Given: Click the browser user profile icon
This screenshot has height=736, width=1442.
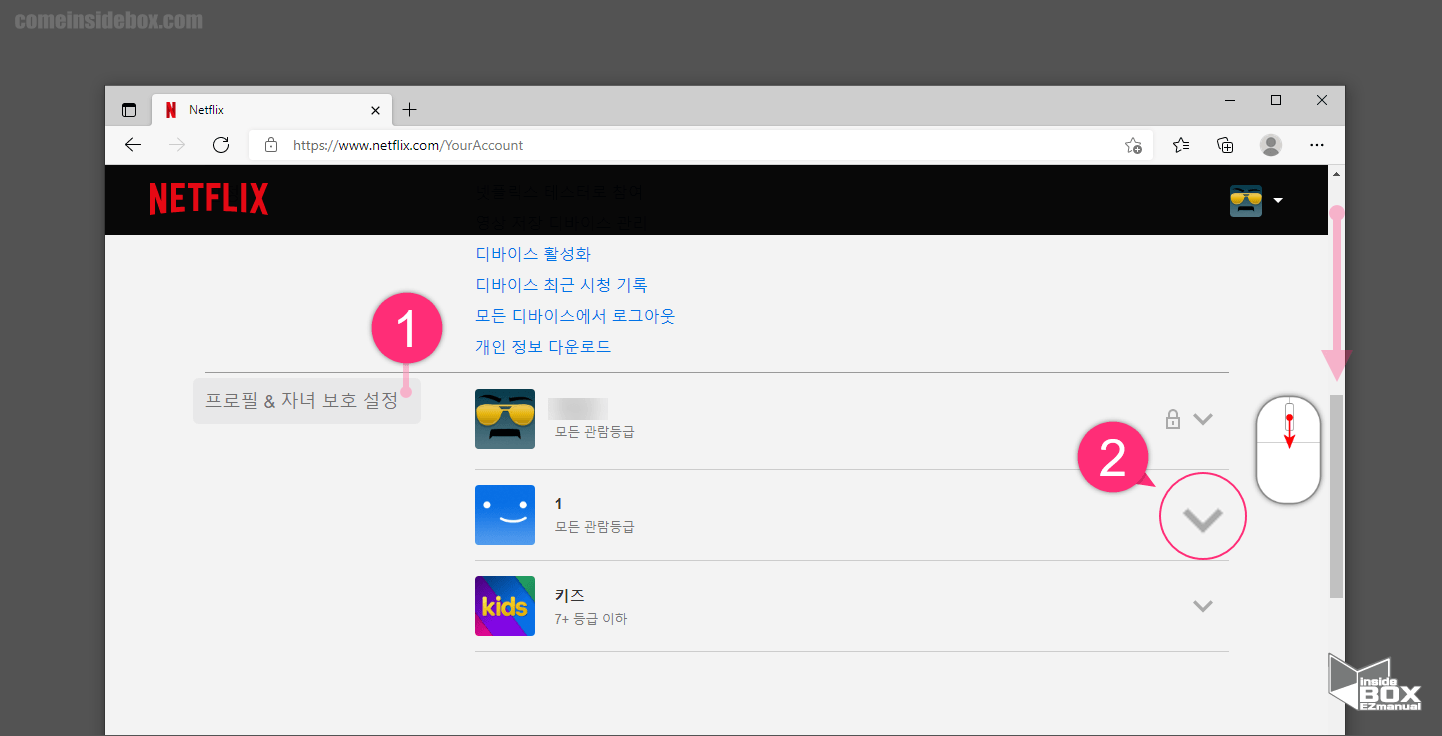Looking at the screenshot, I should point(1271,145).
